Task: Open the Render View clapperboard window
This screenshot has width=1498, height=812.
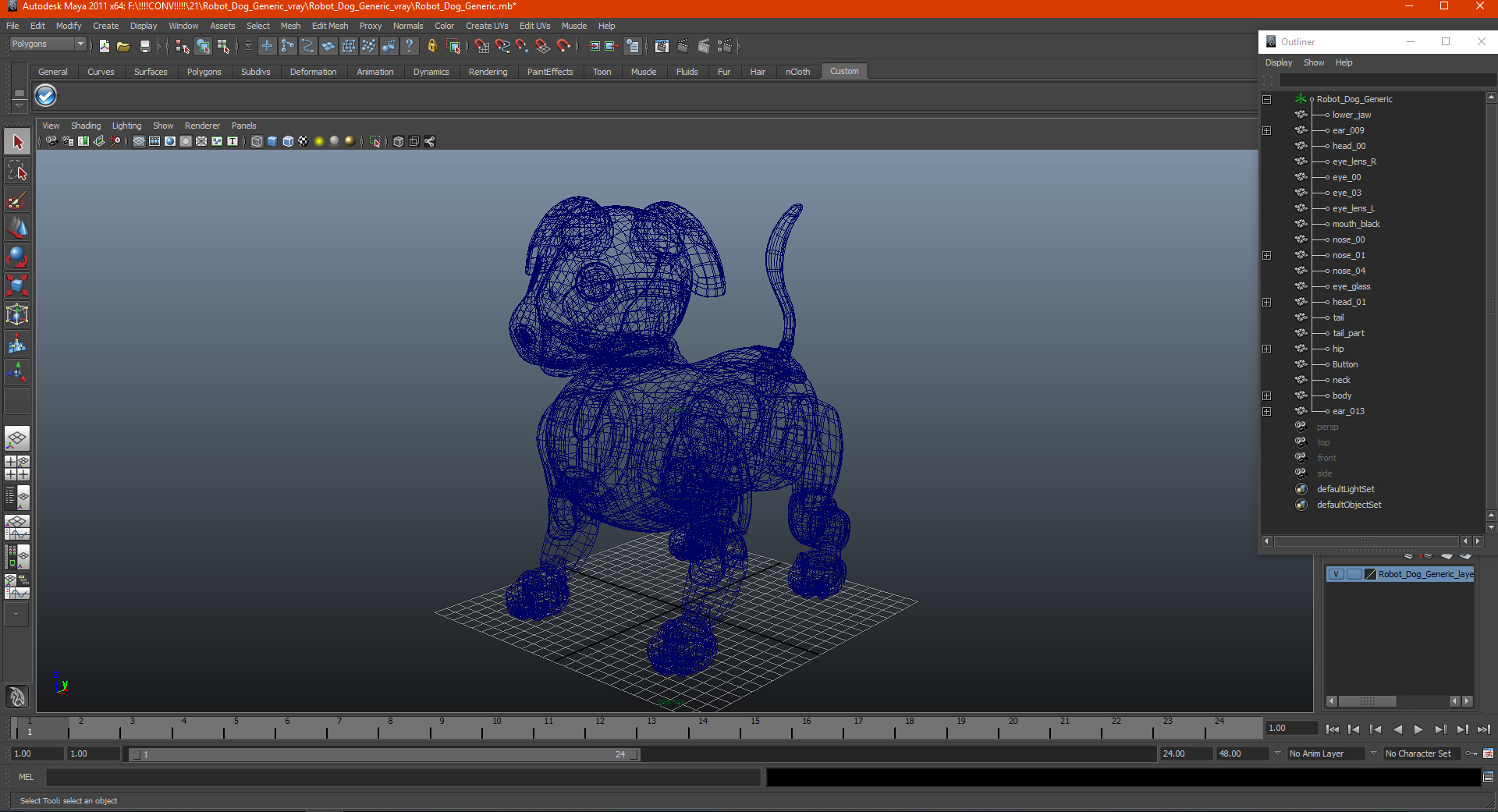Action: coord(662,47)
